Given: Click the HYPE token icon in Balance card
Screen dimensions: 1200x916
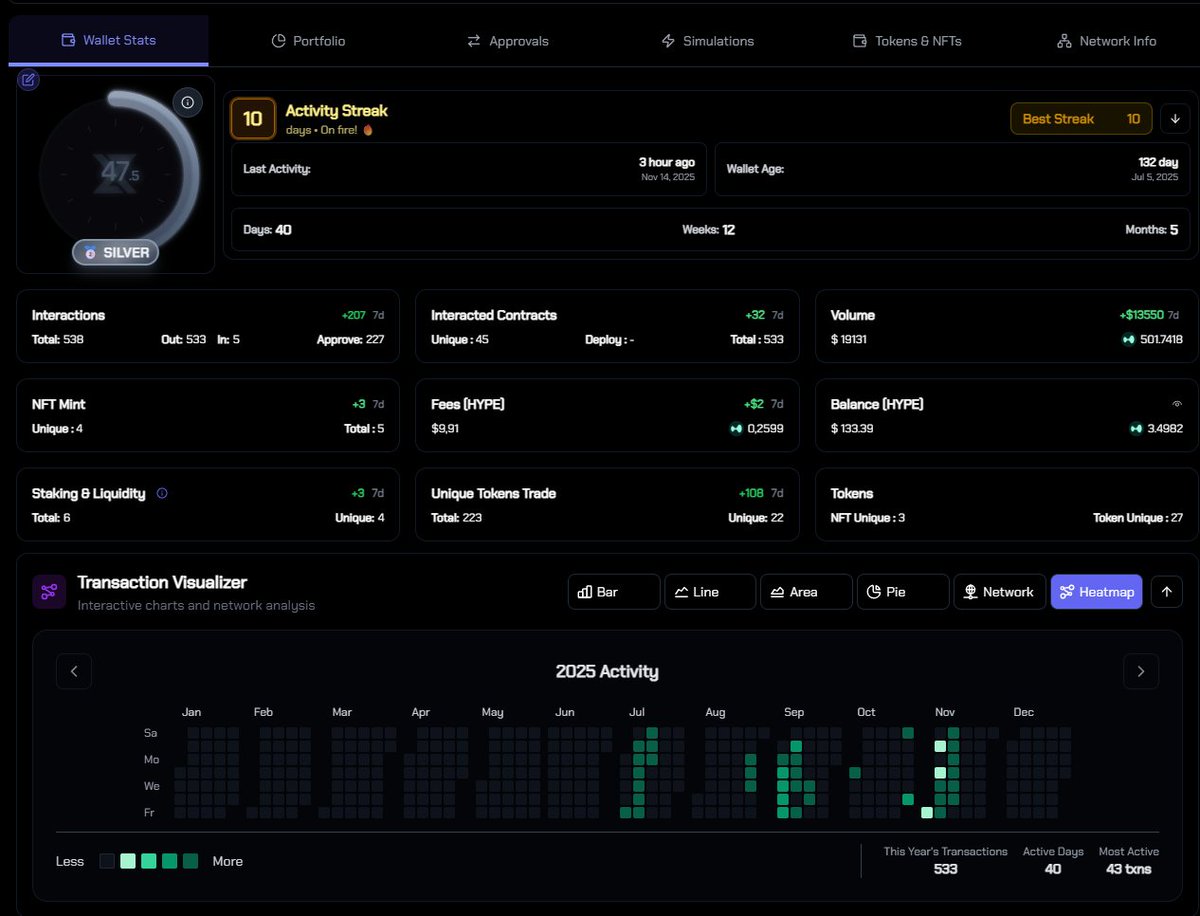Looking at the screenshot, I should point(1136,429).
